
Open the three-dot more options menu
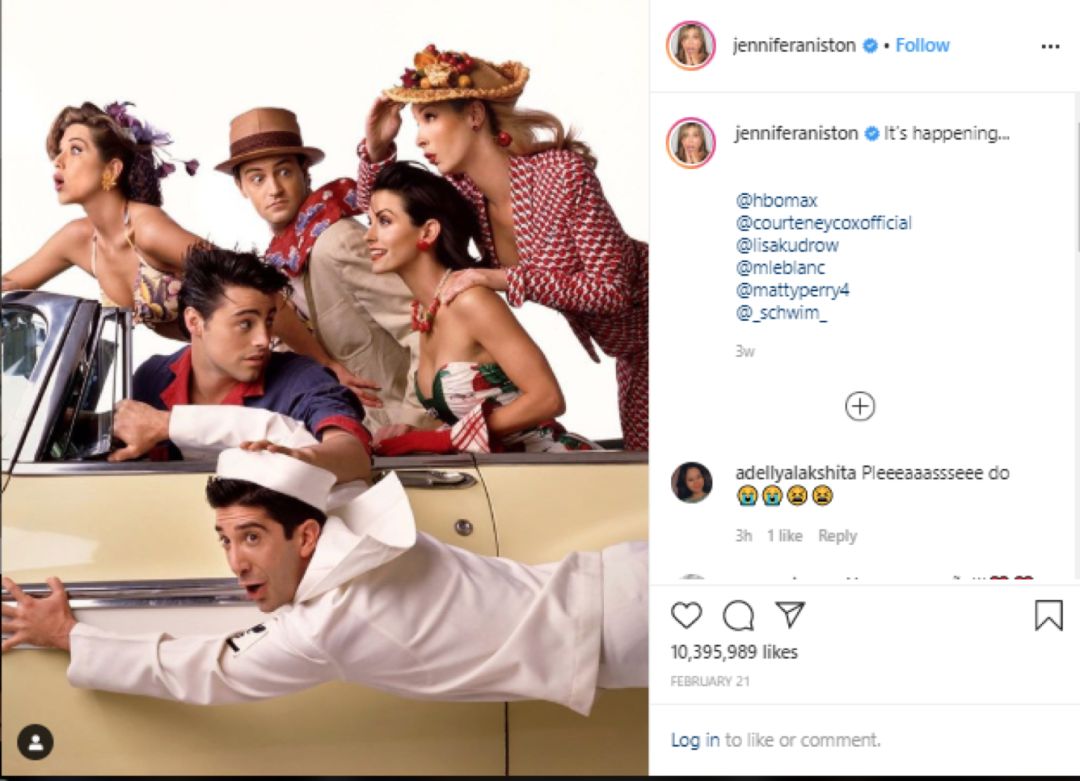(1050, 46)
